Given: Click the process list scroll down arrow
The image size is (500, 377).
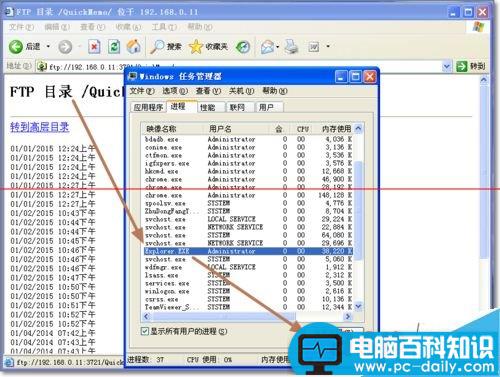Looking at the screenshot, I should click(358, 306).
